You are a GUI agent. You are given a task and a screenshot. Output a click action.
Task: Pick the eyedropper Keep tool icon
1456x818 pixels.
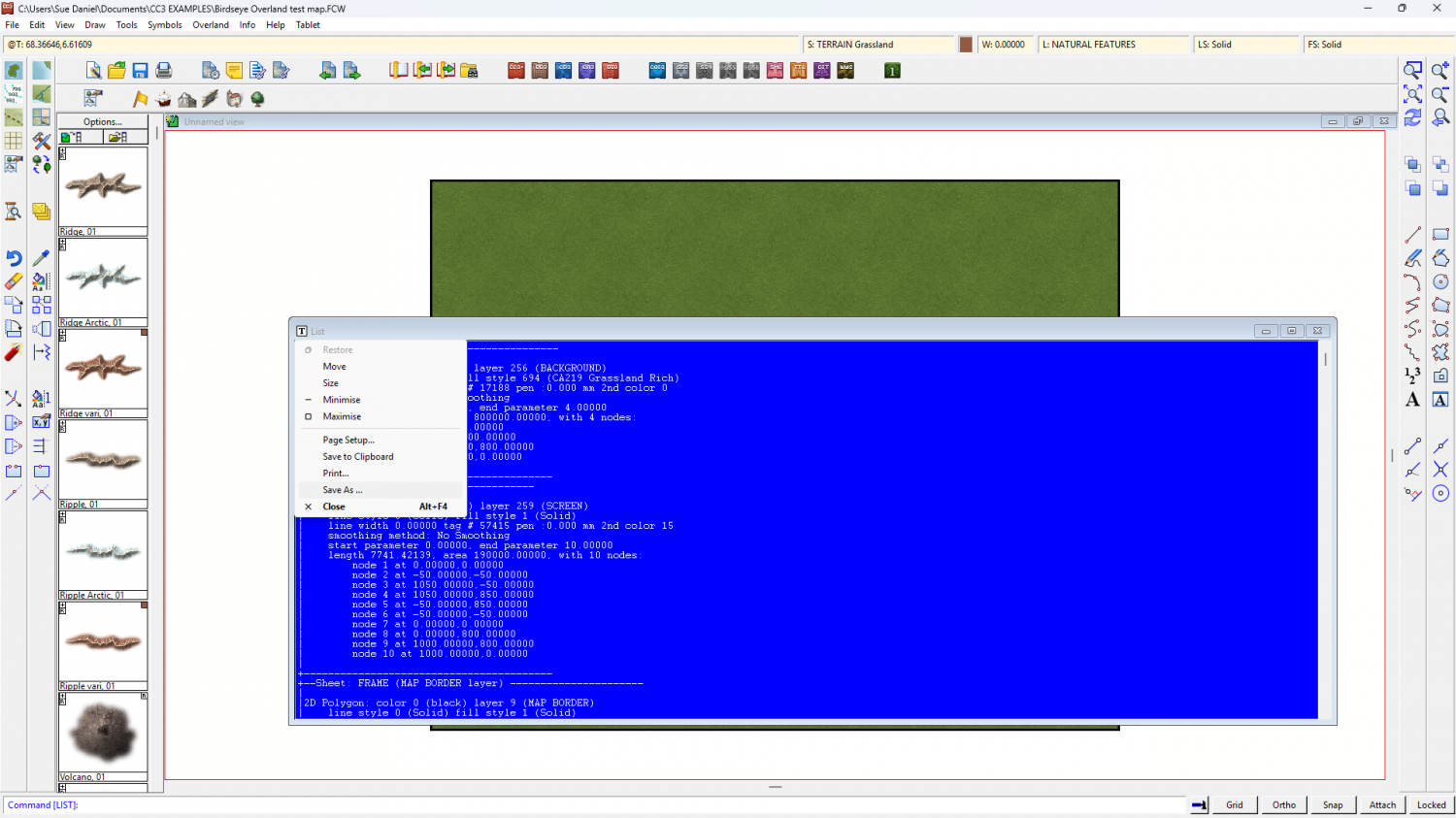[x=41, y=258]
